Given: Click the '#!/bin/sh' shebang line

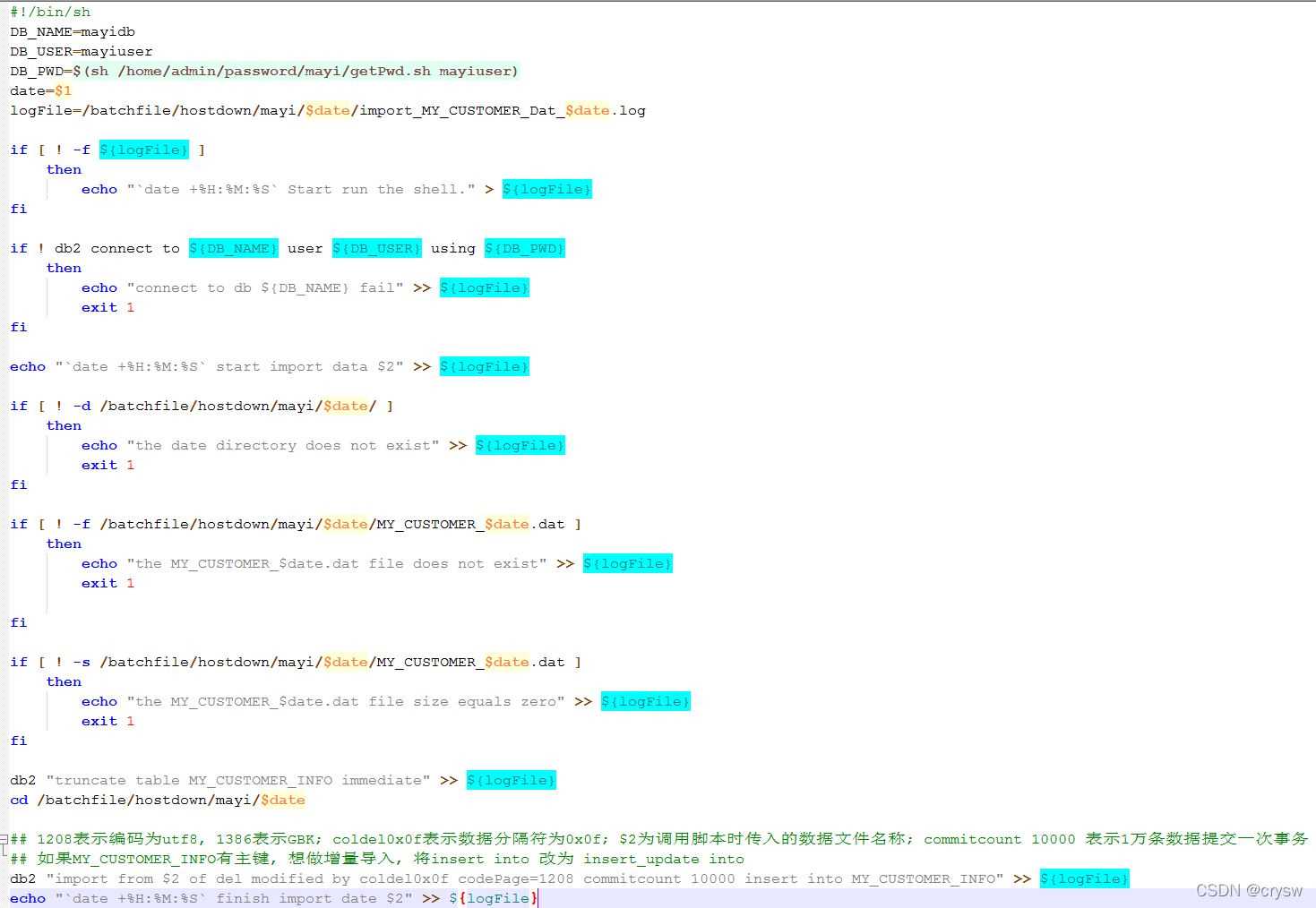Looking at the screenshot, I should tap(50, 12).
